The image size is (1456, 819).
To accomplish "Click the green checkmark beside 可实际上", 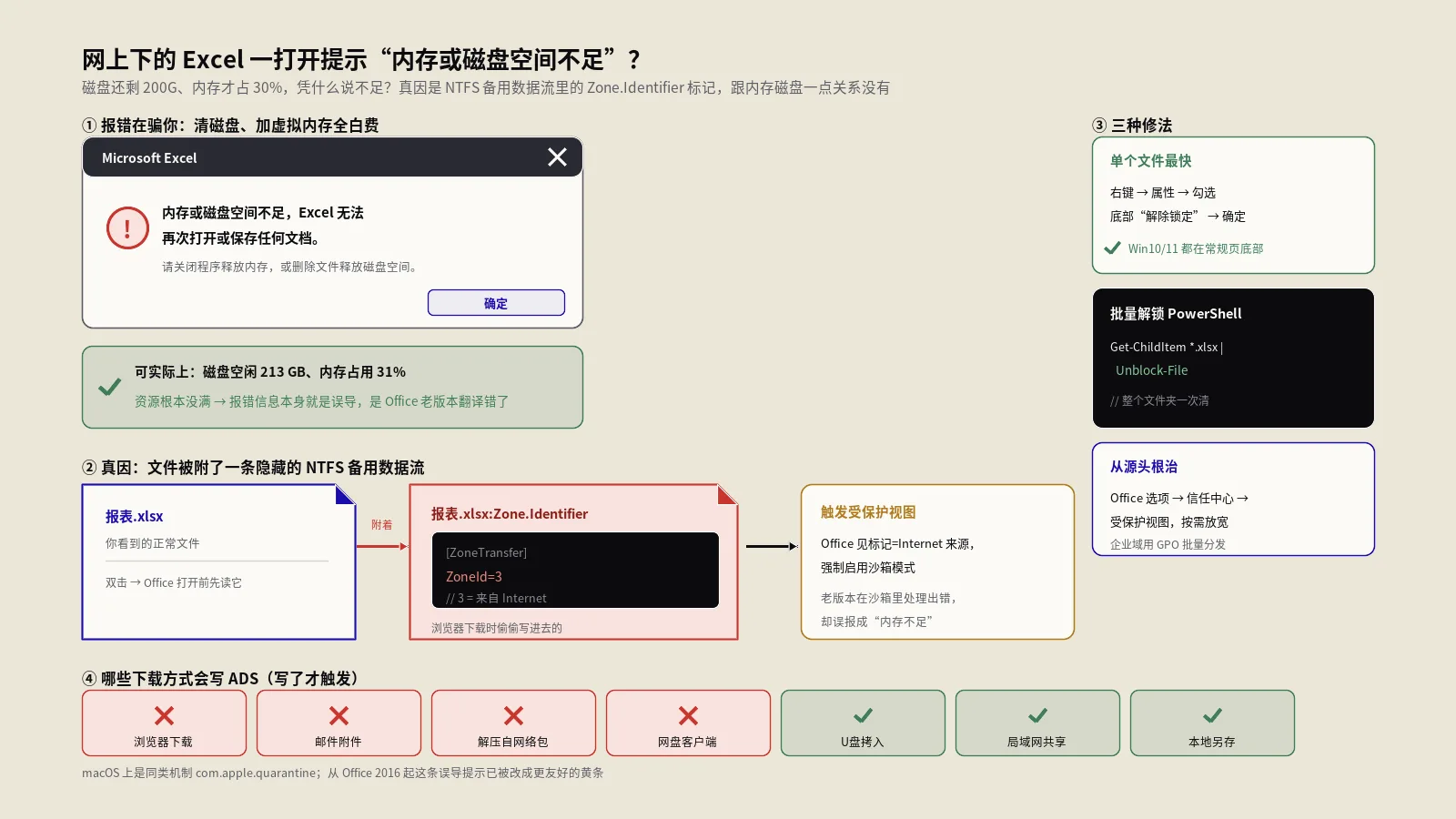I will pyautogui.click(x=110, y=387).
